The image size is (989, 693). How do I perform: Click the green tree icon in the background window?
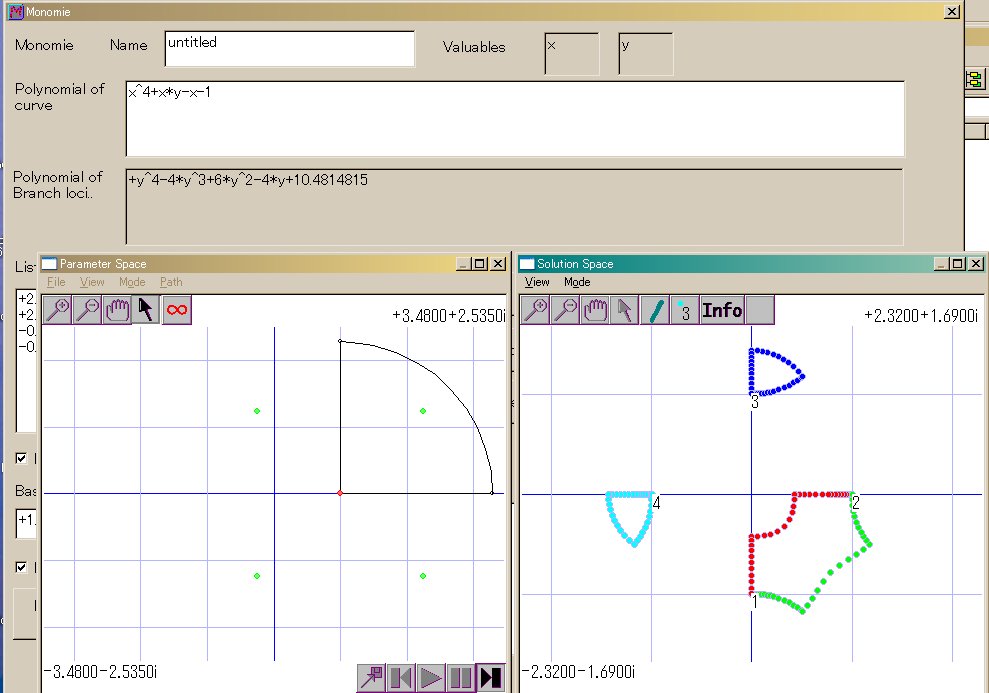(x=974, y=79)
